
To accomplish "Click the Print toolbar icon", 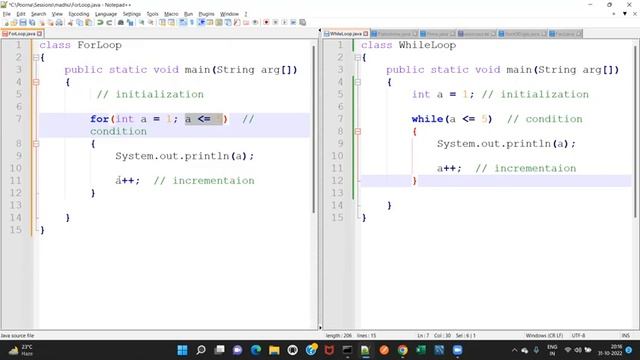I will point(59,22).
